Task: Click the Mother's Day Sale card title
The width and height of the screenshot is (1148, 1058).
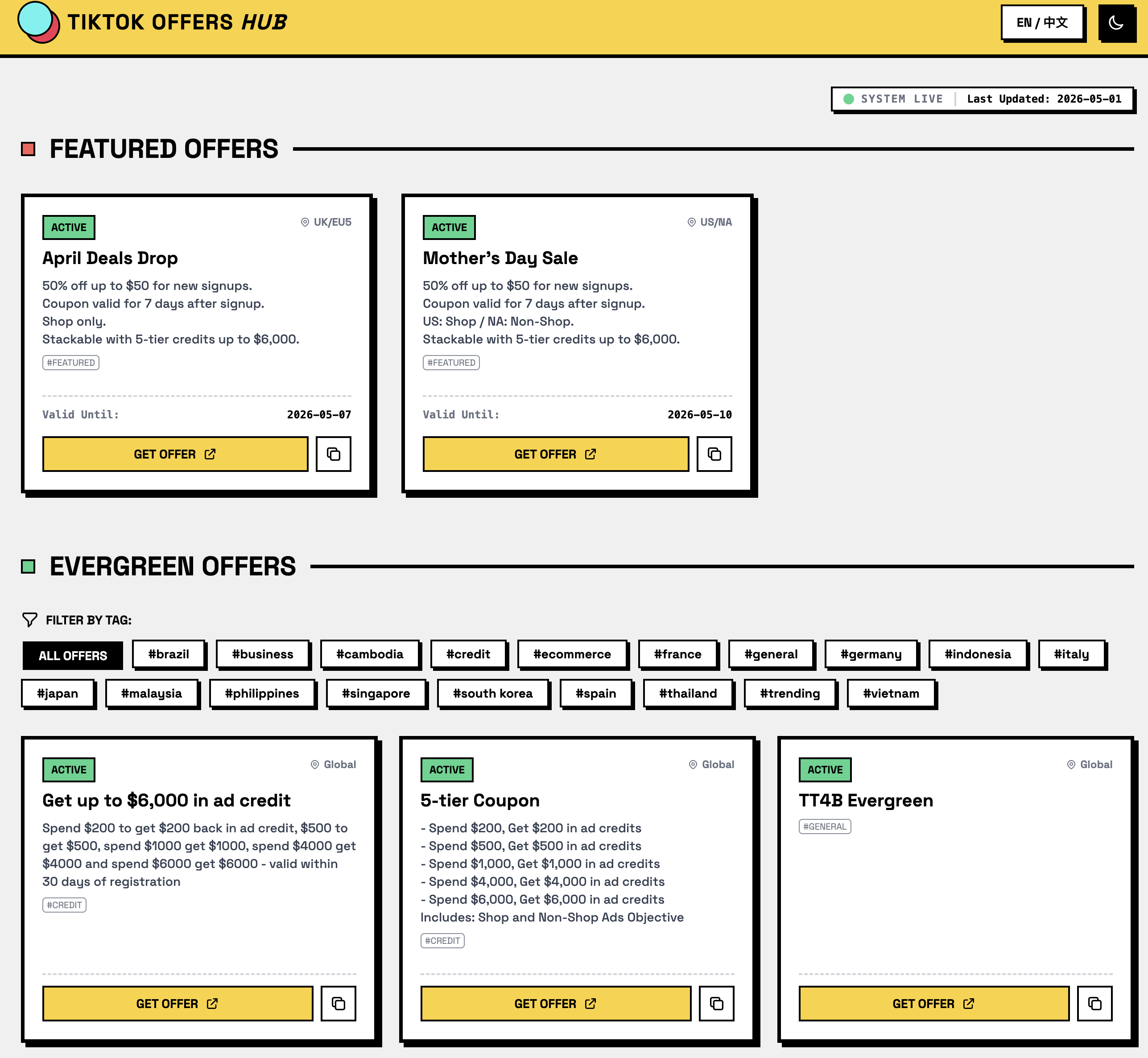Action: (500, 258)
